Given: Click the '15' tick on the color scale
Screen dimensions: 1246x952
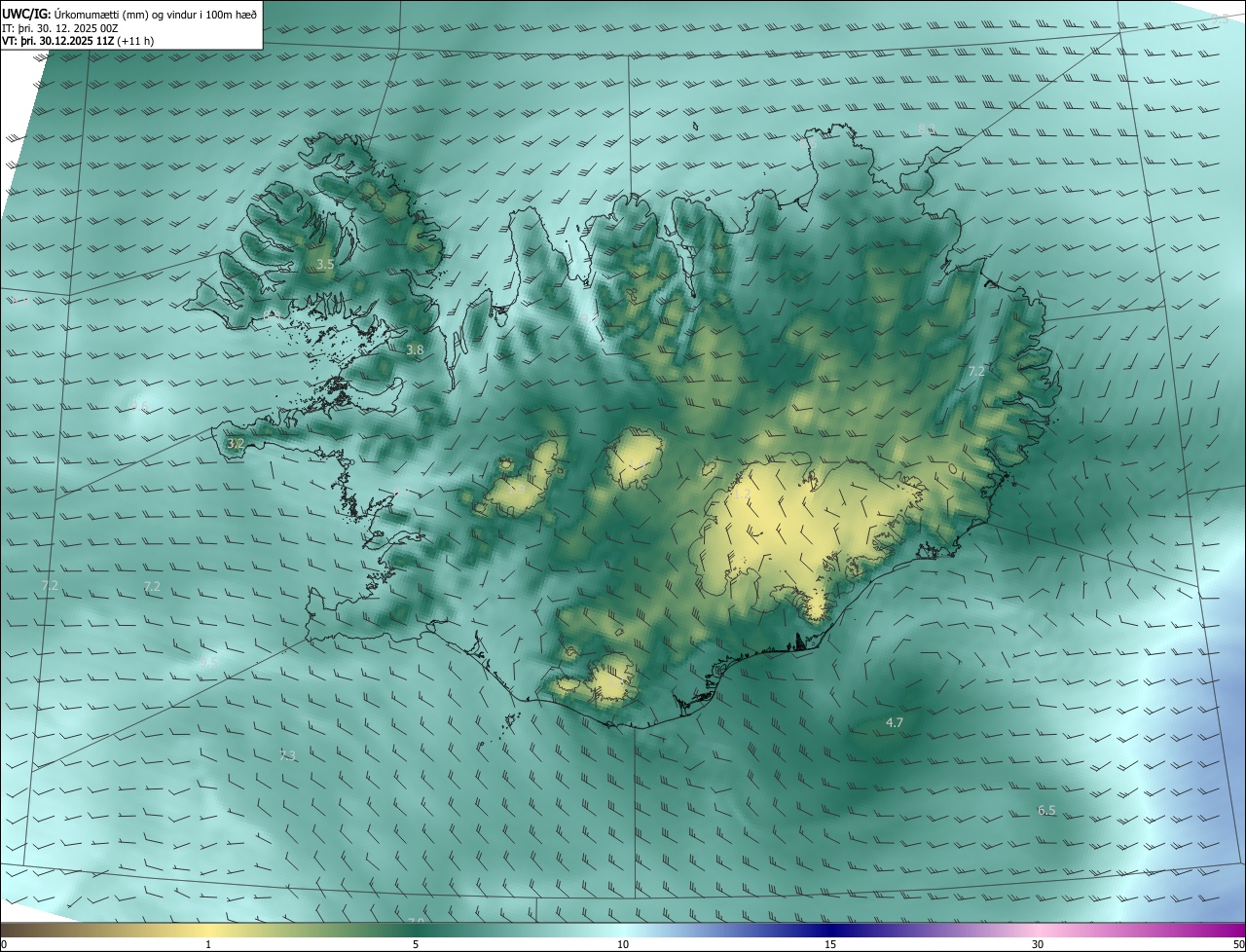Looking at the screenshot, I should [830, 944].
